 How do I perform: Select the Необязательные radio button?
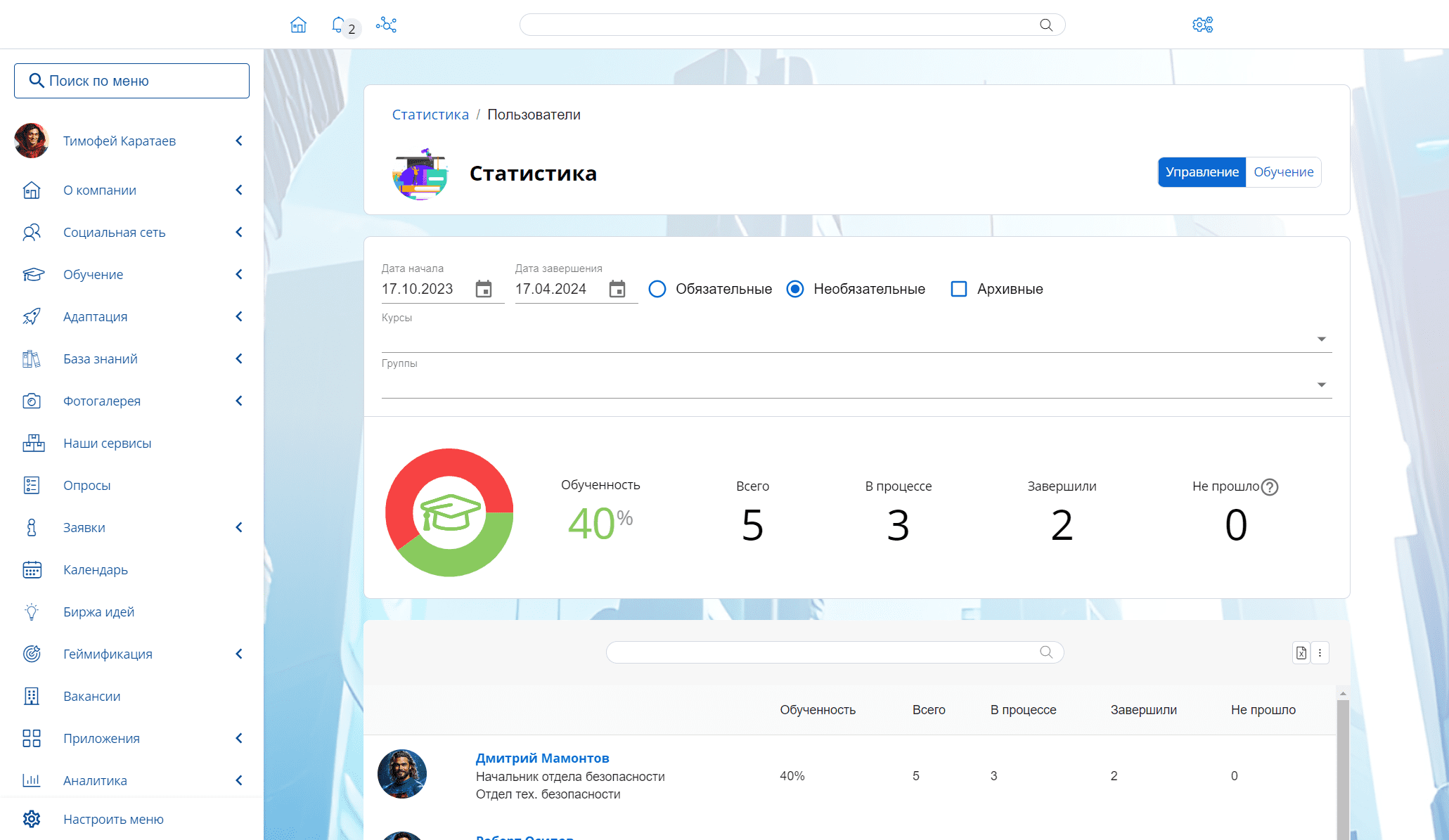click(x=795, y=289)
